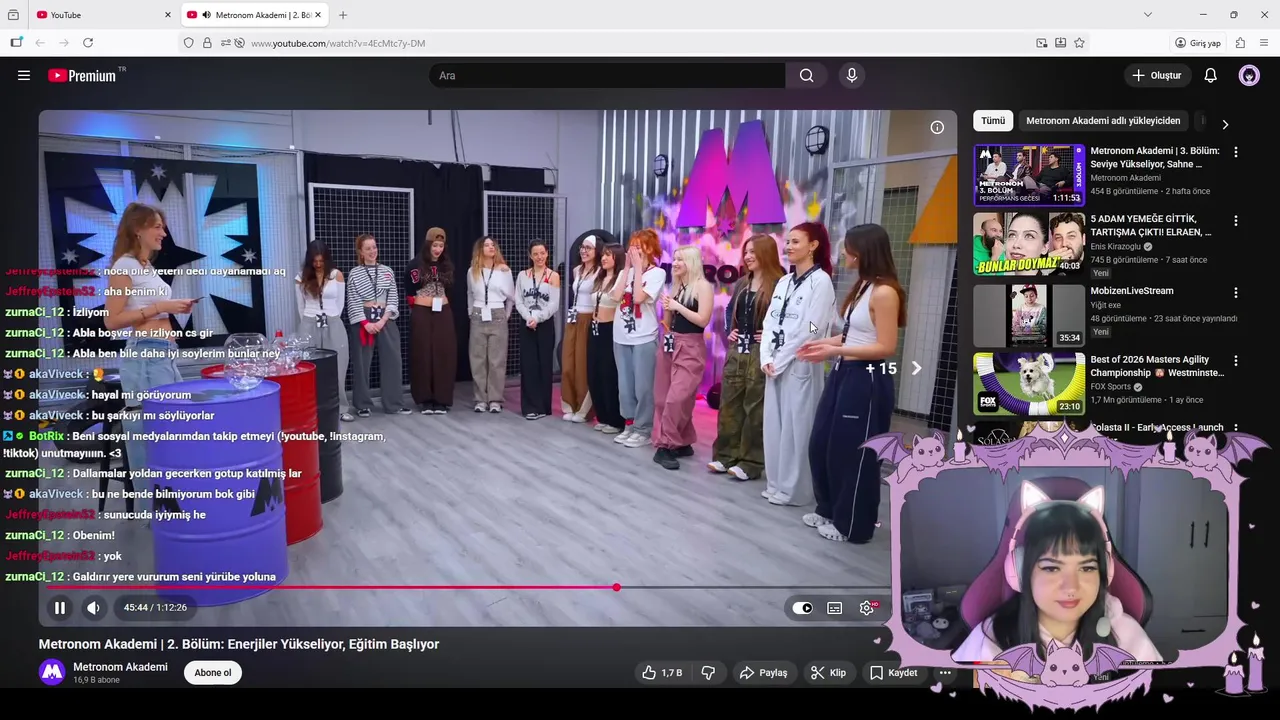The image size is (1280, 720).
Task: Open options for MobizenLiveStream video
Action: click(1236, 293)
